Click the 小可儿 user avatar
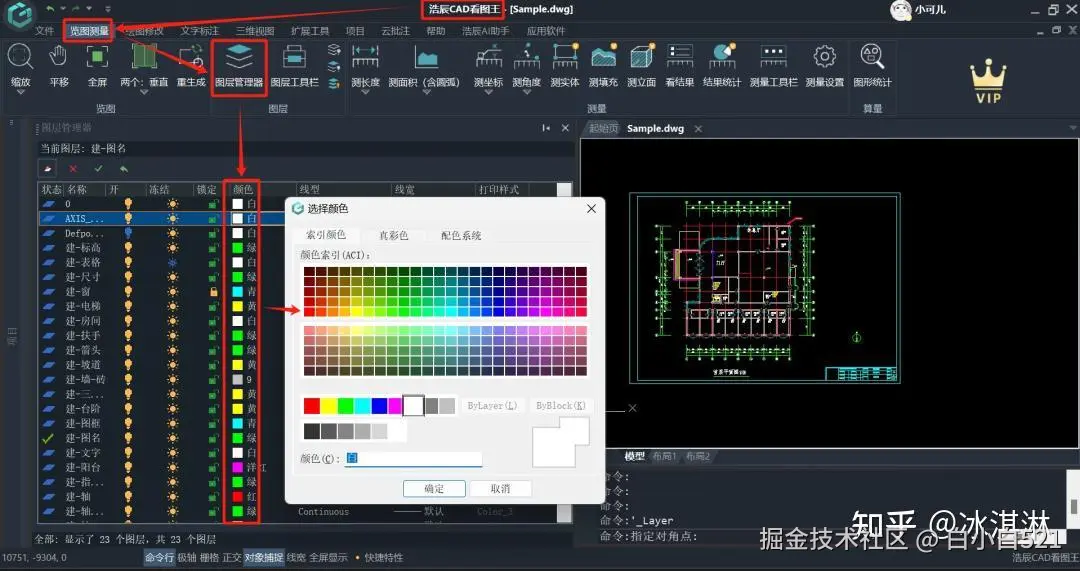 tap(900, 10)
